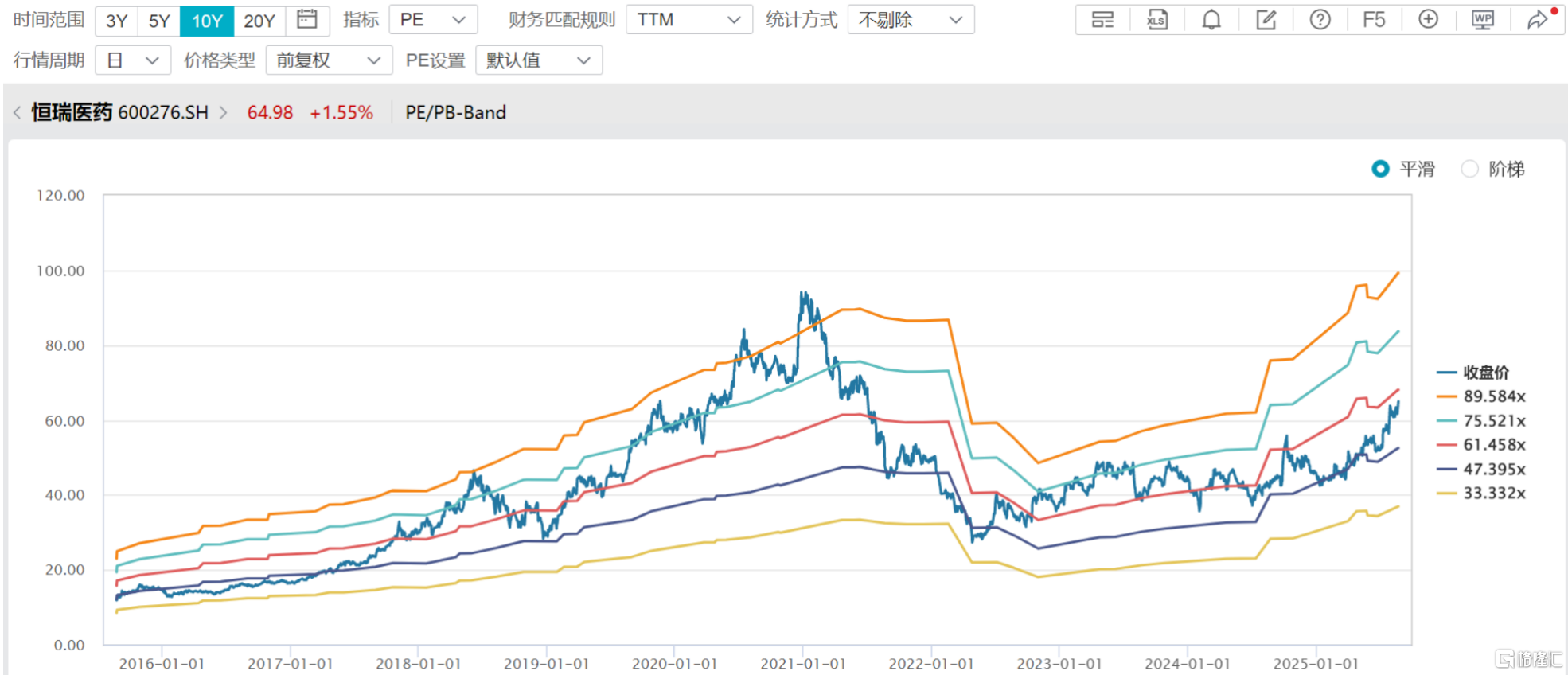Click the 2021-01-01 axis label
The height and width of the screenshot is (675, 1568).
pyautogui.click(x=803, y=664)
